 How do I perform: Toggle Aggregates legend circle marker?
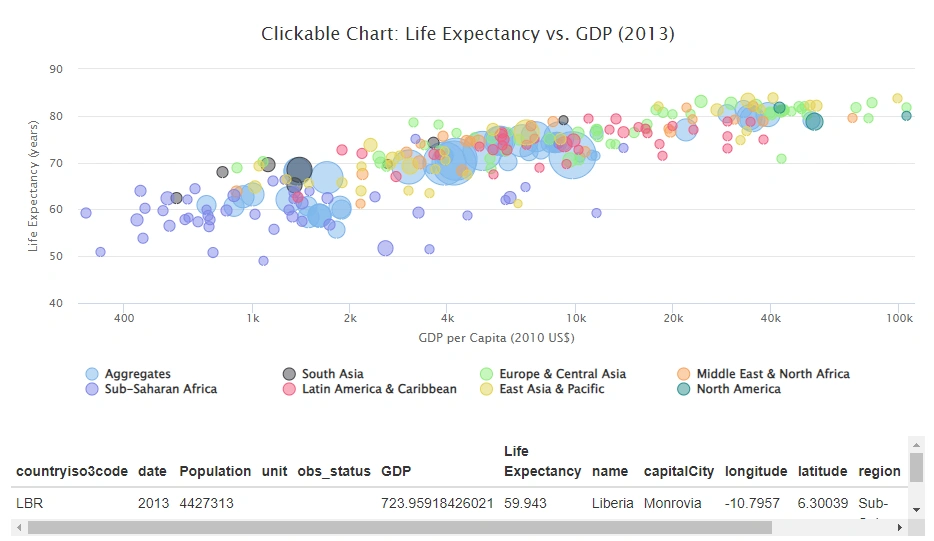pos(92,374)
